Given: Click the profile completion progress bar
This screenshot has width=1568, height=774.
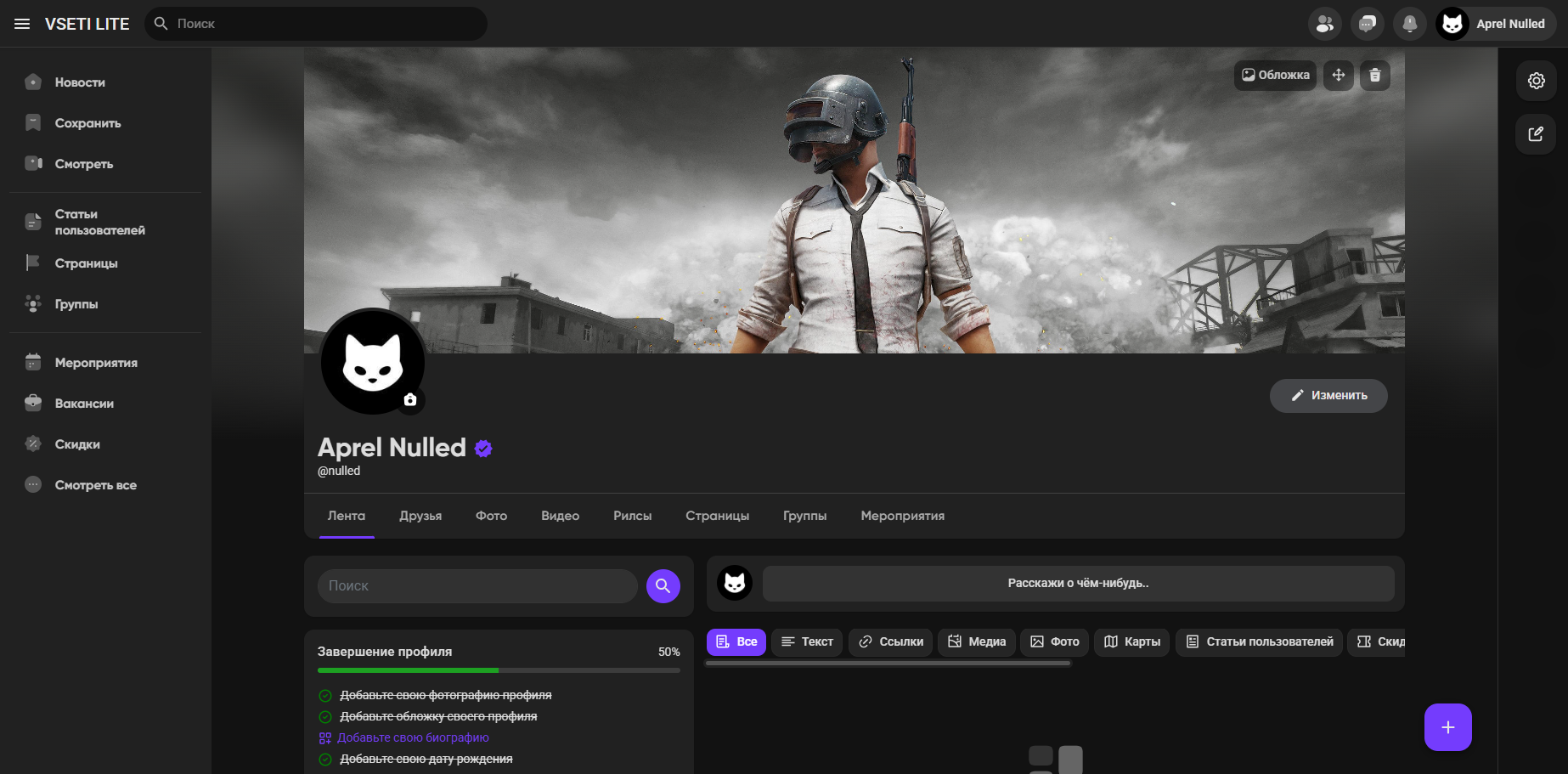Looking at the screenshot, I should (499, 670).
